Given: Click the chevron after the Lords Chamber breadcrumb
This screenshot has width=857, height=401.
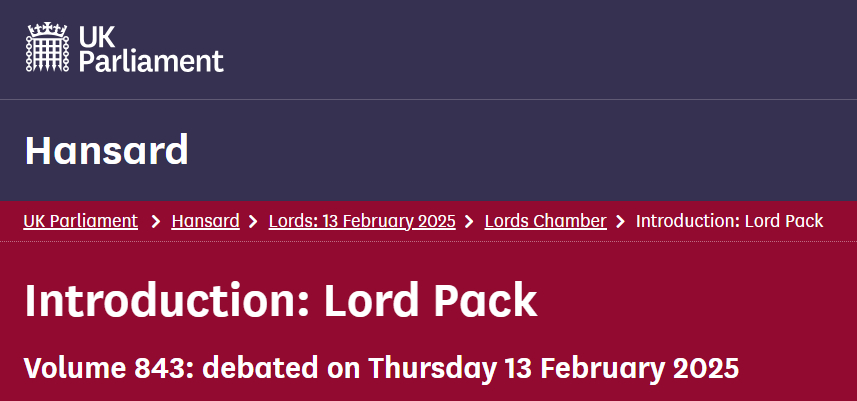Looking at the screenshot, I should [x=621, y=221].
